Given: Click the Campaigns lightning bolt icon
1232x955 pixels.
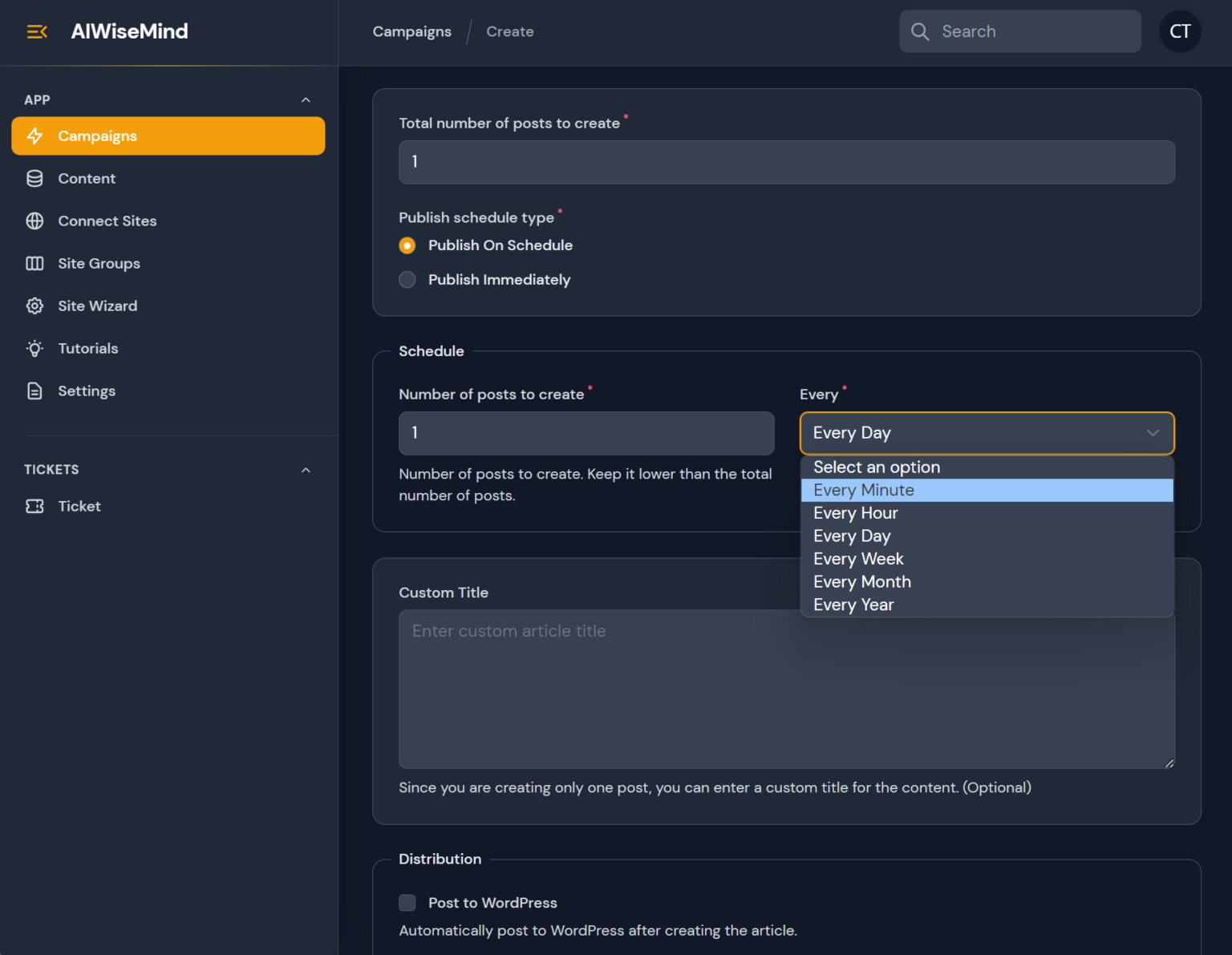Looking at the screenshot, I should (x=34, y=136).
